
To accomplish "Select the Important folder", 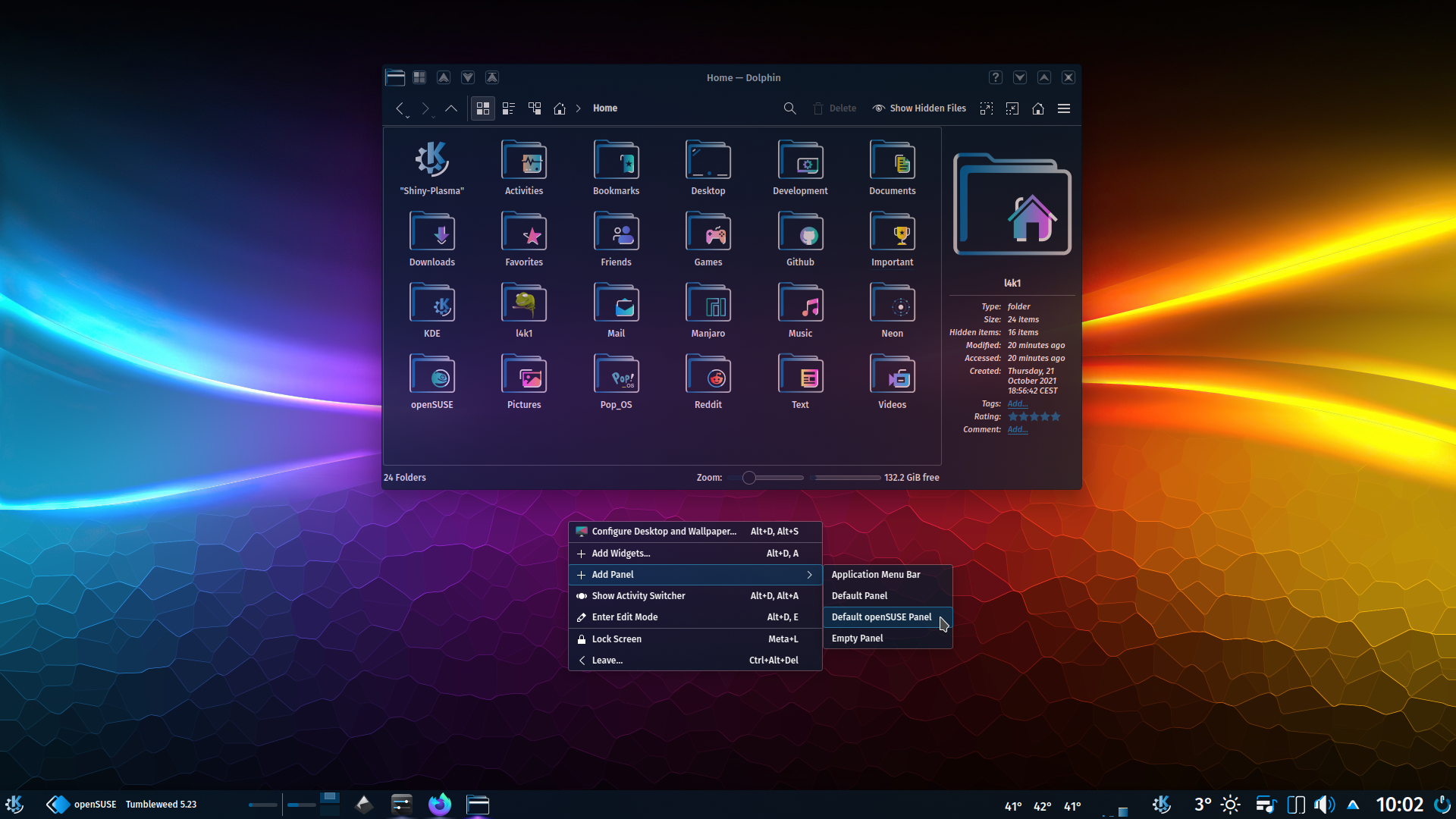I will tap(893, 239).
